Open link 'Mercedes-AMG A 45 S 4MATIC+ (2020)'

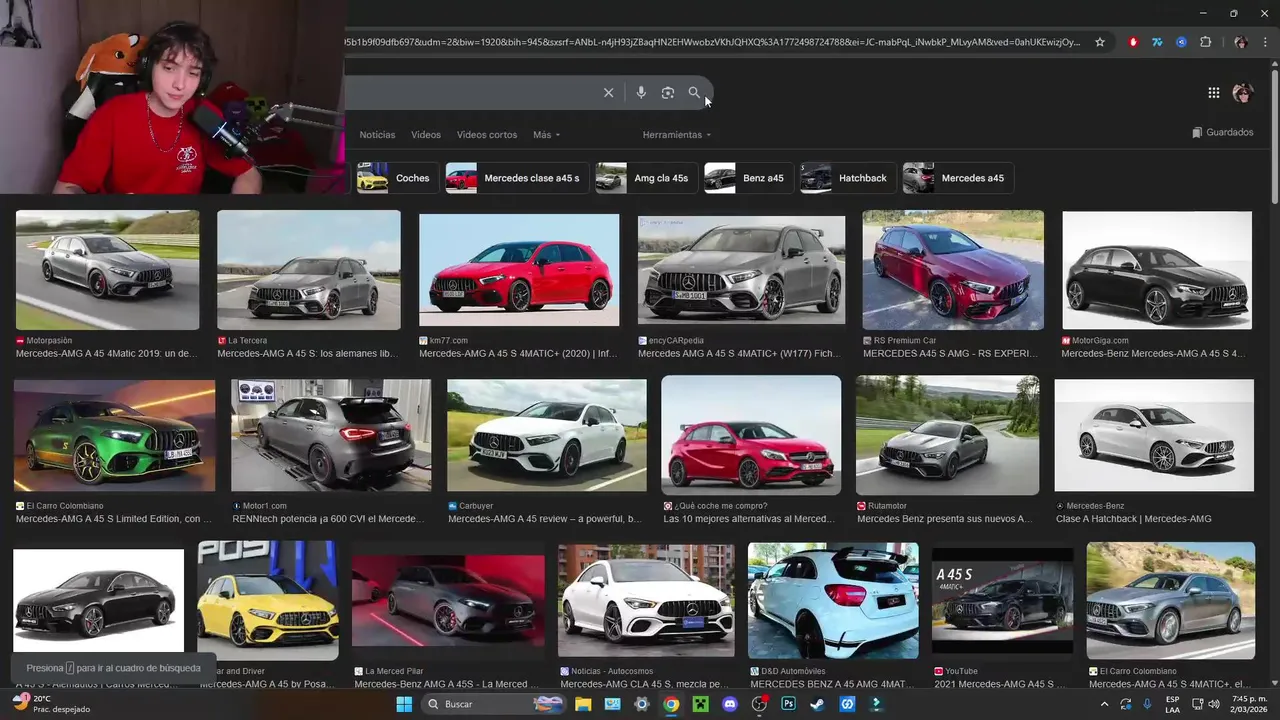pos(518,353)
